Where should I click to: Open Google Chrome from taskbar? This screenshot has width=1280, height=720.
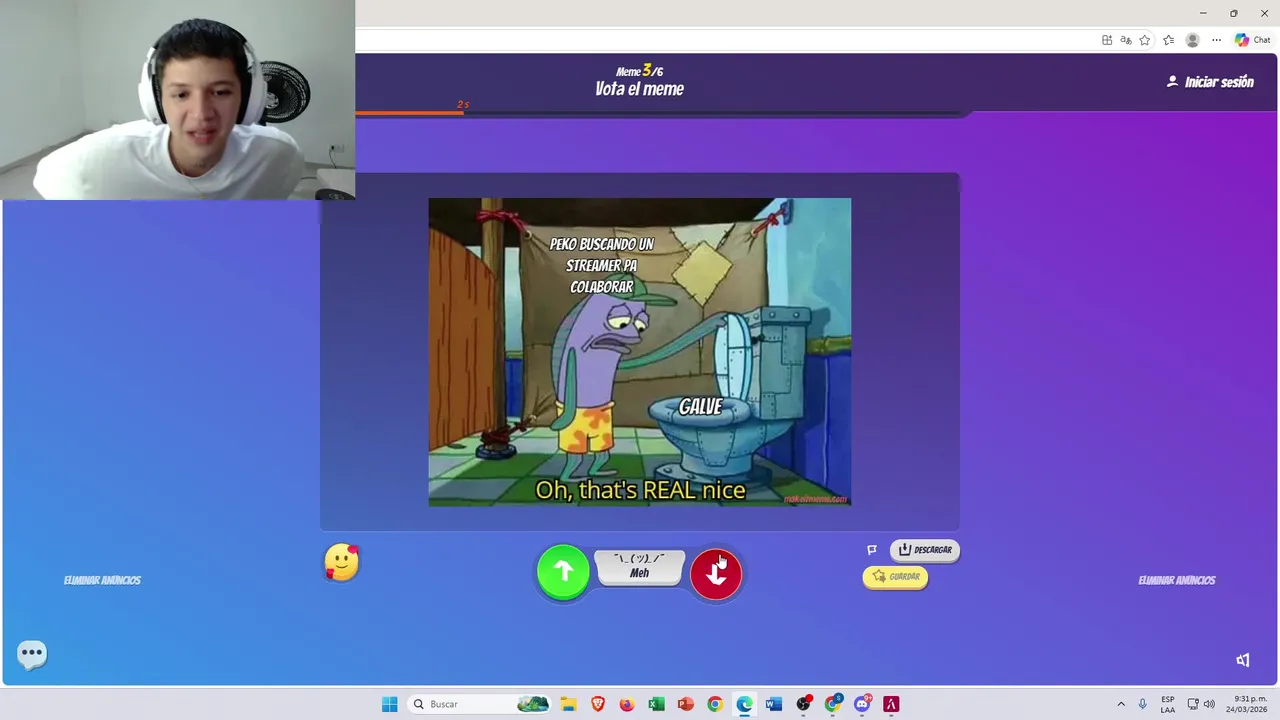pos(715,704)
